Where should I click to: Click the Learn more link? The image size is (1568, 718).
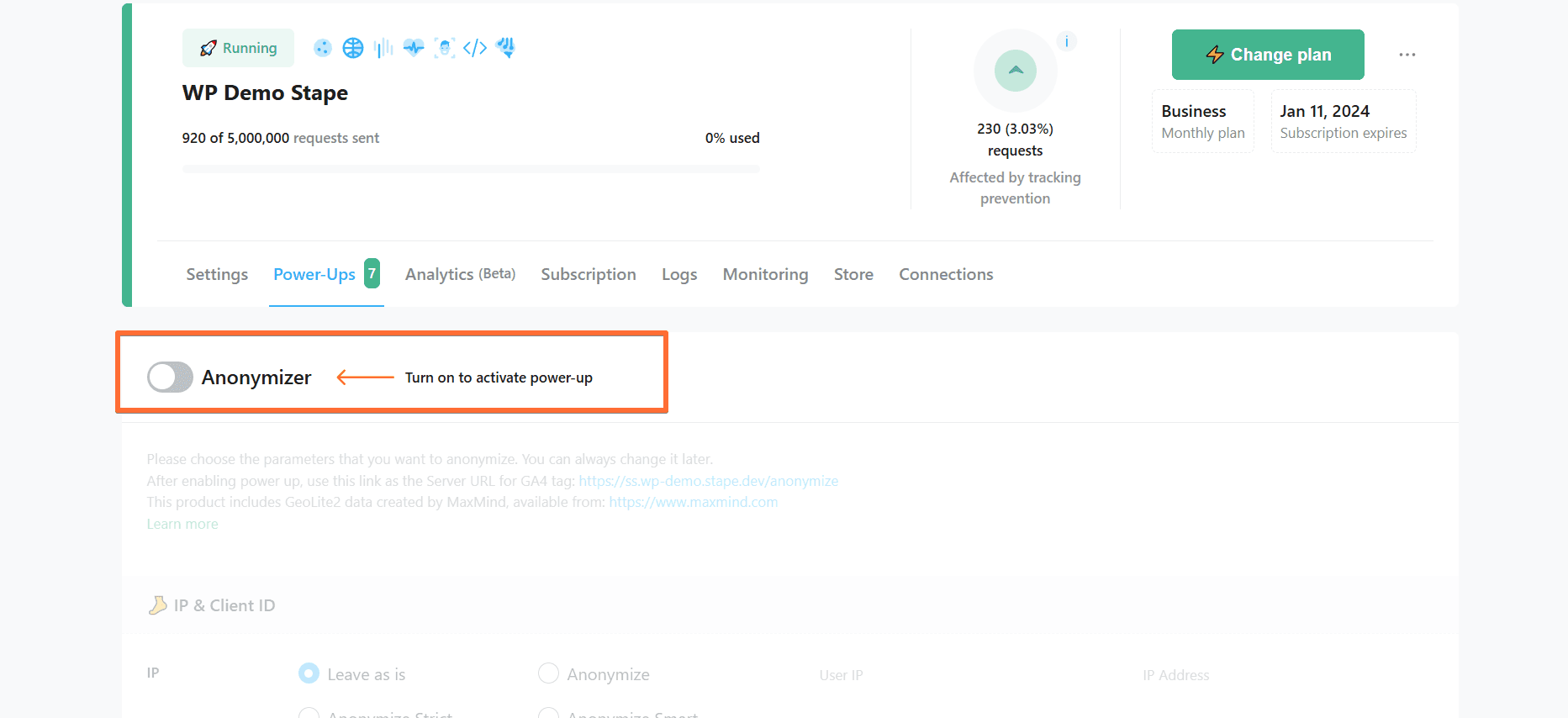(x=182, y=524)
